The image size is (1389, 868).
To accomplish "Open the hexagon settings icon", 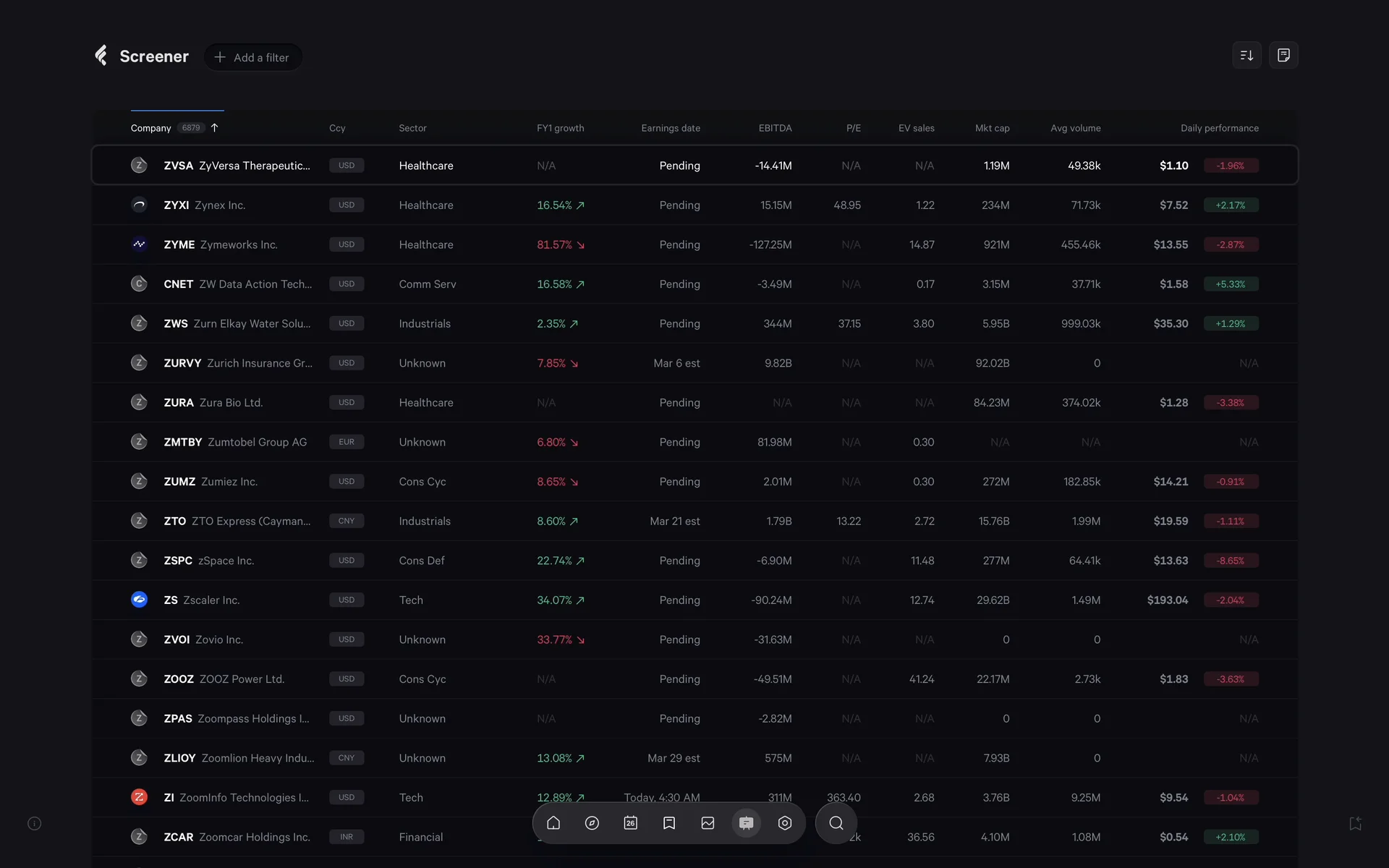I will pyautogui.click(x=785, y=823).
